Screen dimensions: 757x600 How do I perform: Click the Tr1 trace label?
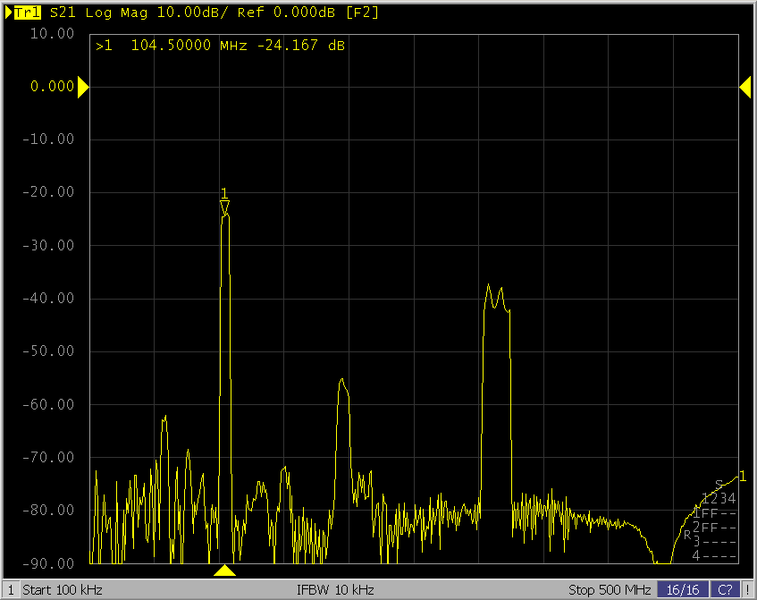click(28, 13)
